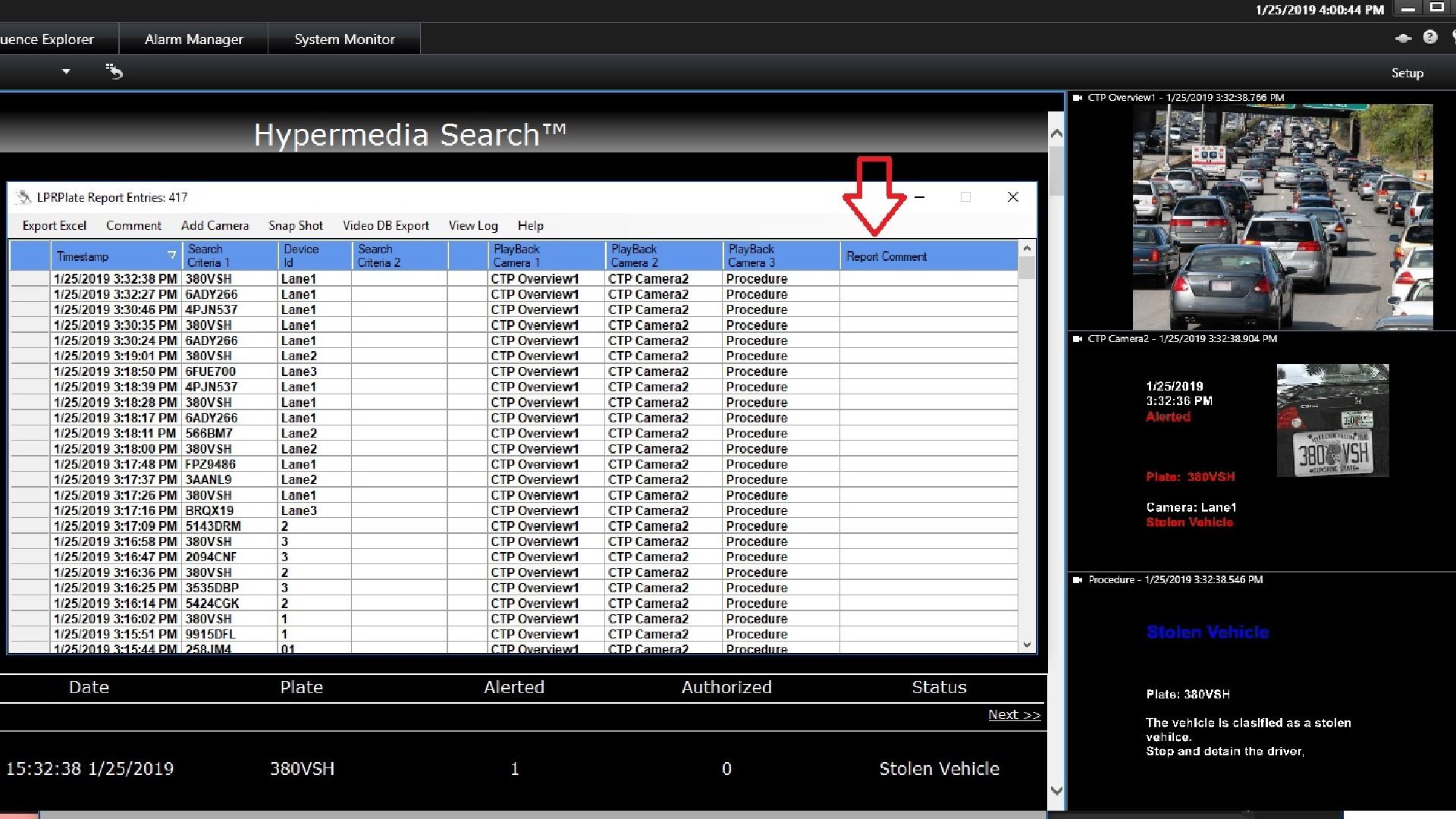Click the PlayBack Camera 2 column header
Image resolution: width=1456 pixels, height=819 pixels.
pos(664,256)
